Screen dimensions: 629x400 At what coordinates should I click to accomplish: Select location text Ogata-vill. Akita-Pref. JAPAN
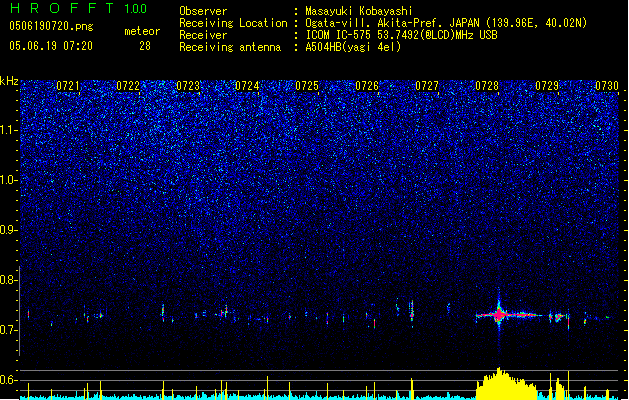pyautogui.click(x=392, y=23)
